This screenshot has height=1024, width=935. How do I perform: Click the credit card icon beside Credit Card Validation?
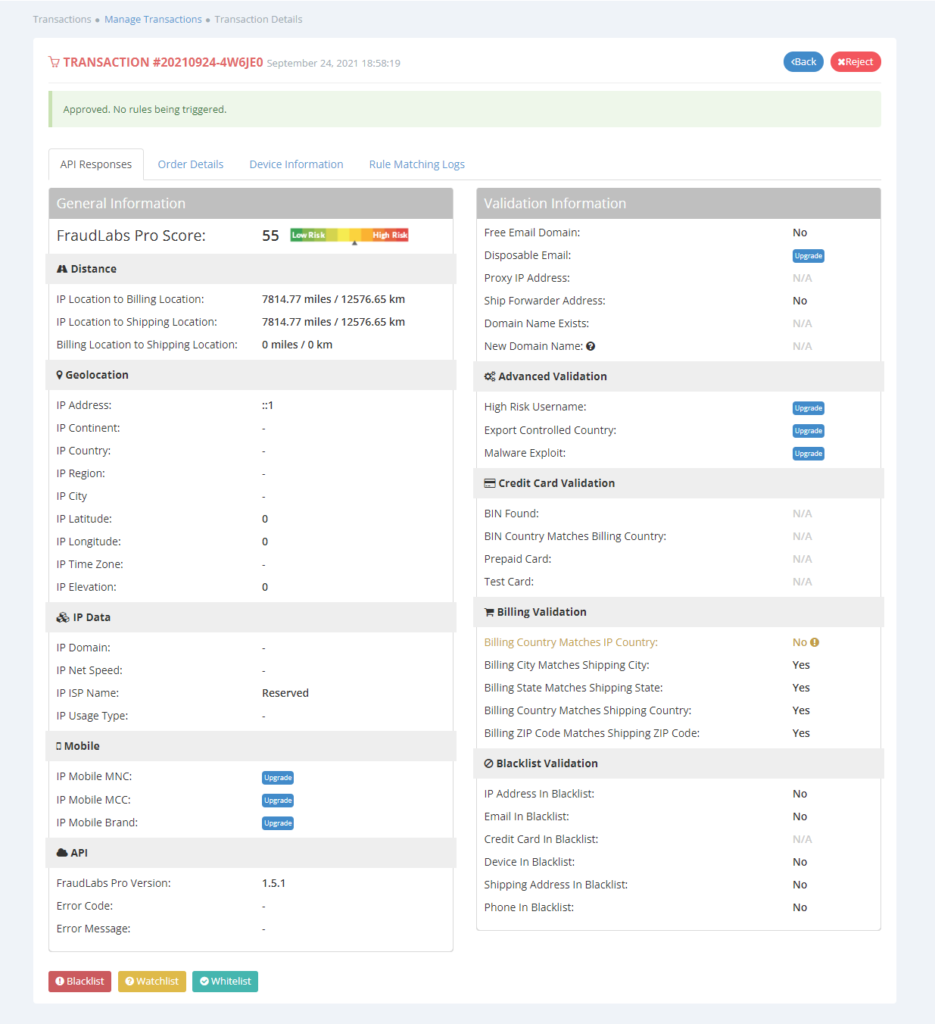490,483
